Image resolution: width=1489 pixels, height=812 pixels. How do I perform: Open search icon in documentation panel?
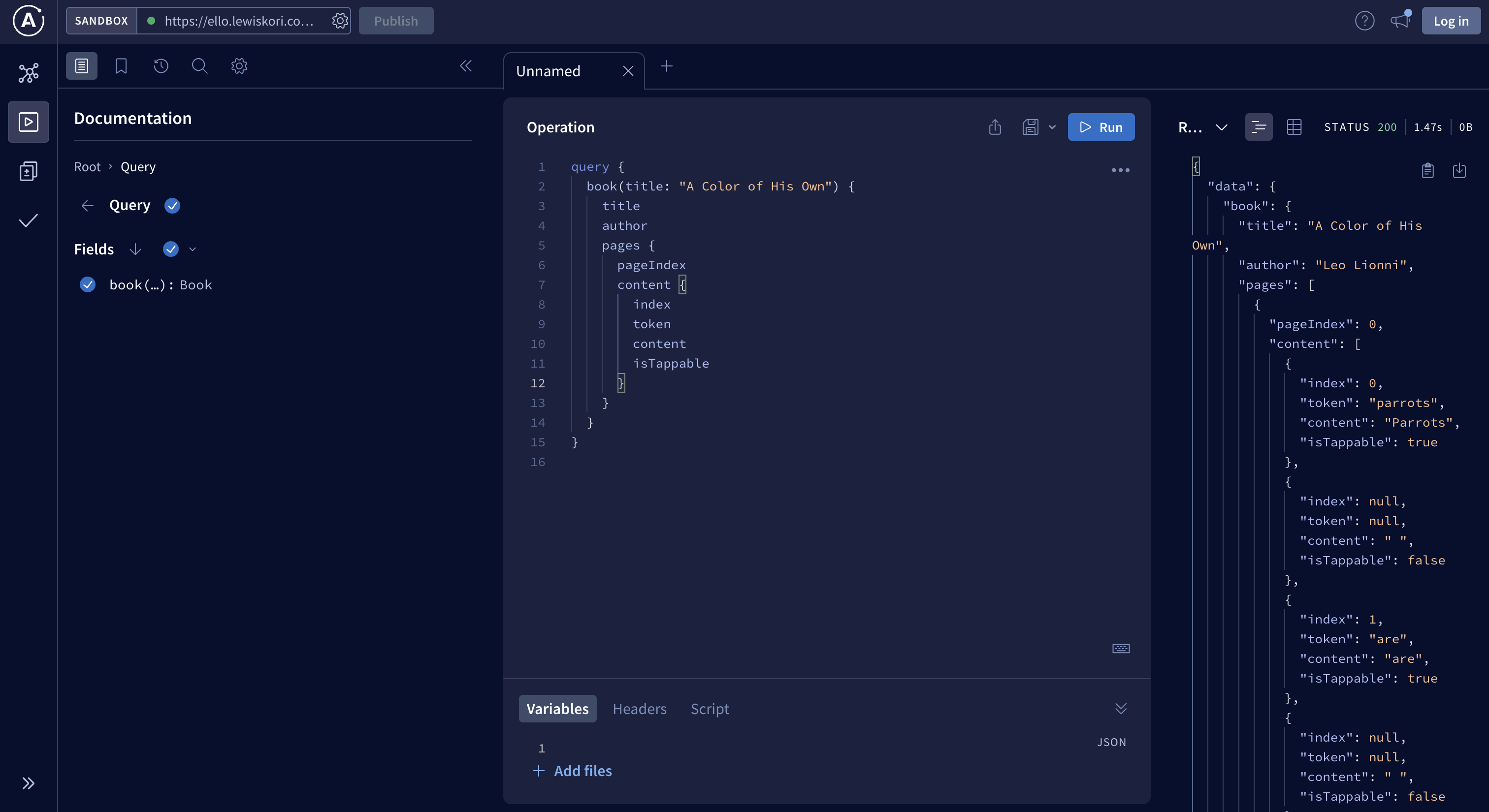pos(199,66)
